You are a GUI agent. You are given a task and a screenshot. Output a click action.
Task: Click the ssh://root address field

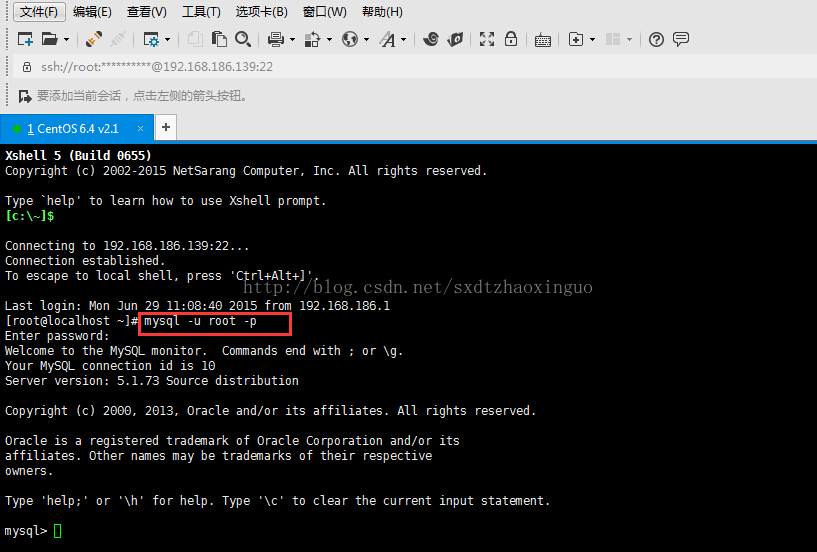pyautogui.click(x=416, y=67)
